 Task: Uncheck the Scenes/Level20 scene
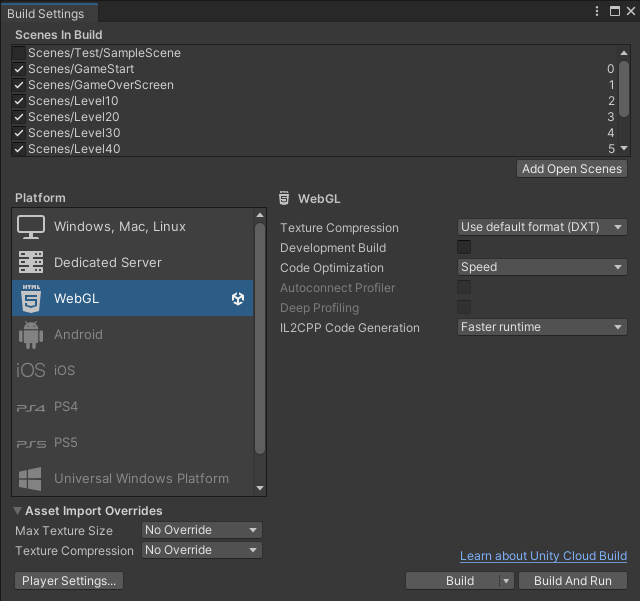click(19, 117)
